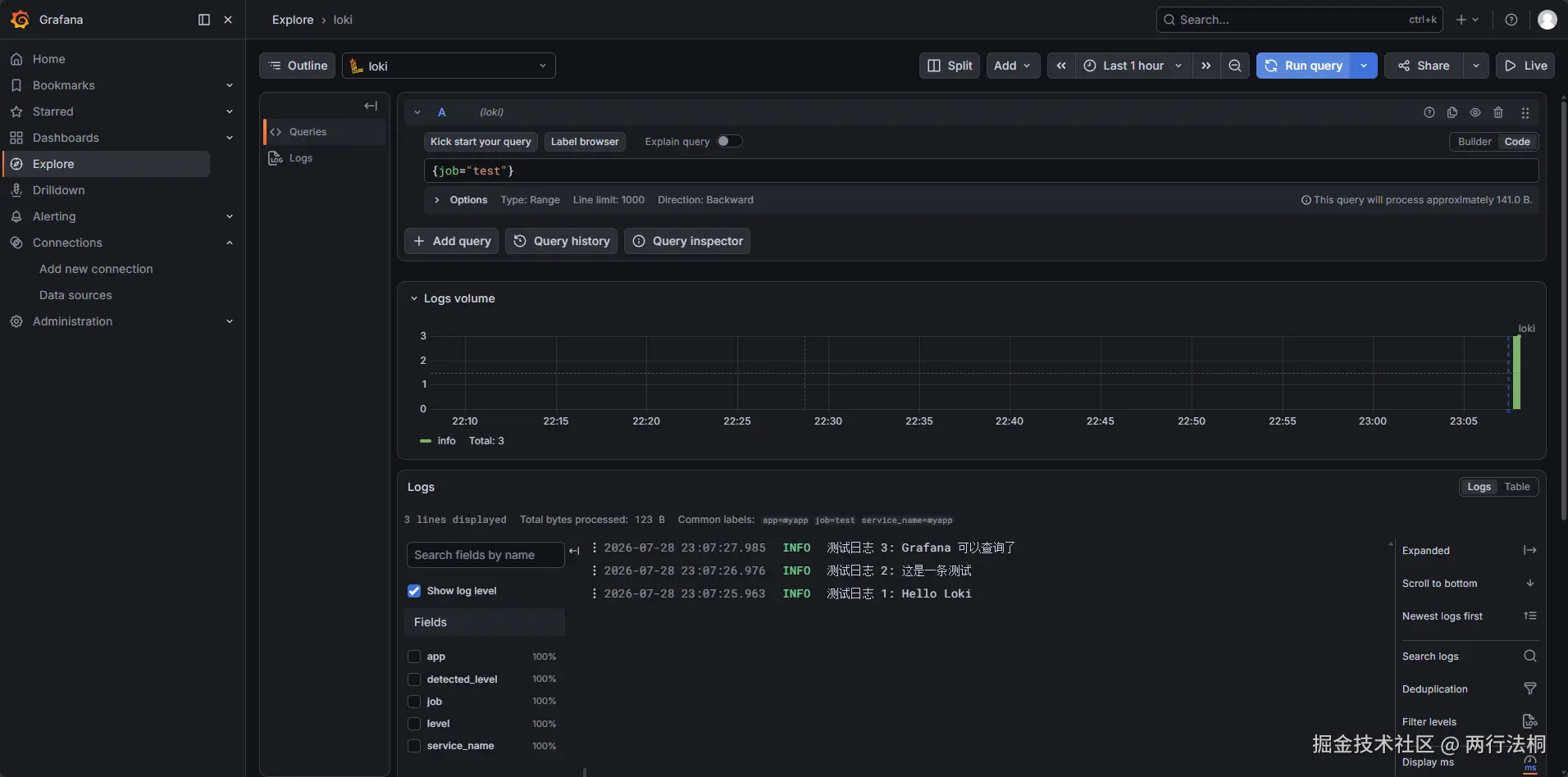This screenshot has width=1568, height=777.
Task: Open Share options dropdown arrow
Action: tap(1476, 66)
